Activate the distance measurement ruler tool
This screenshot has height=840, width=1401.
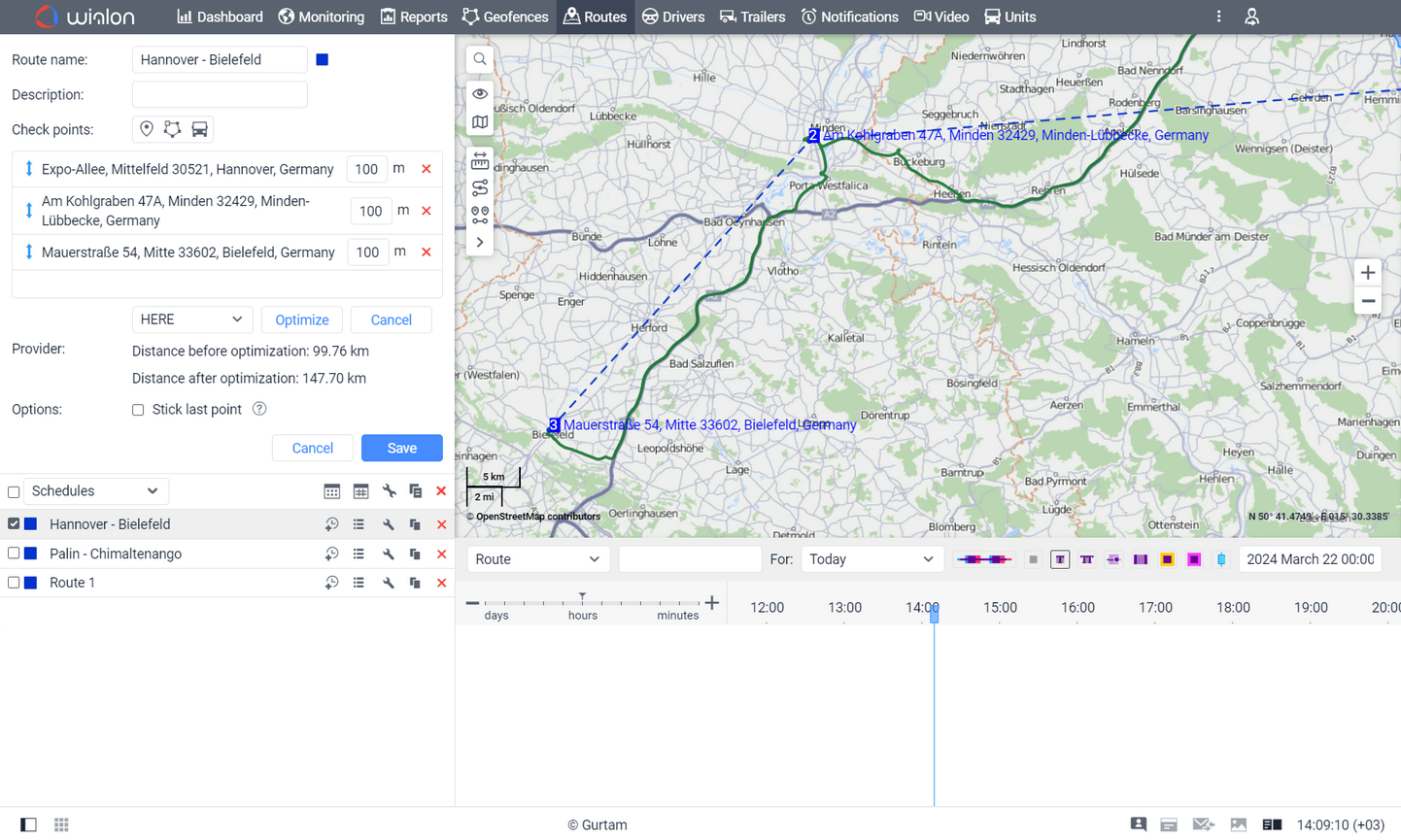pyautogui.click(x=479, y=160)
